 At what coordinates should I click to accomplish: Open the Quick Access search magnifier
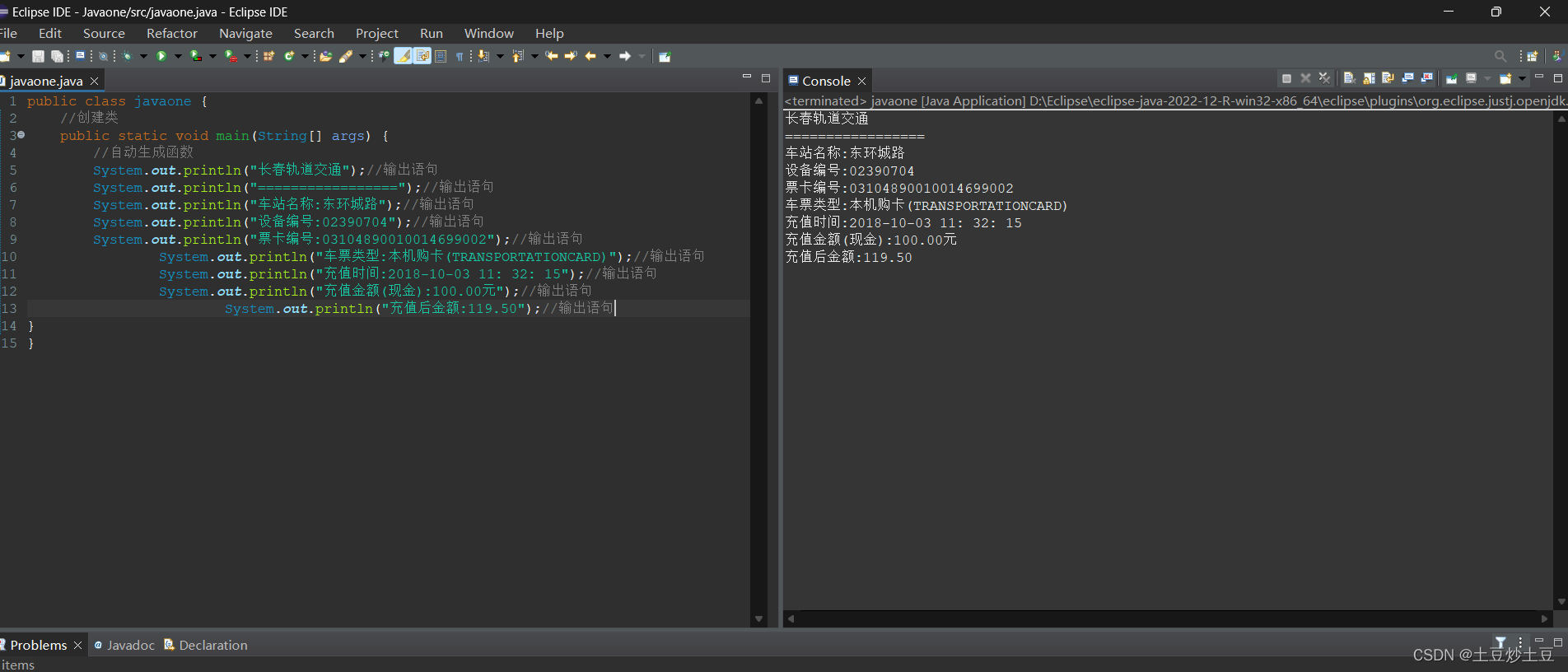click(x=1500, y=56)
